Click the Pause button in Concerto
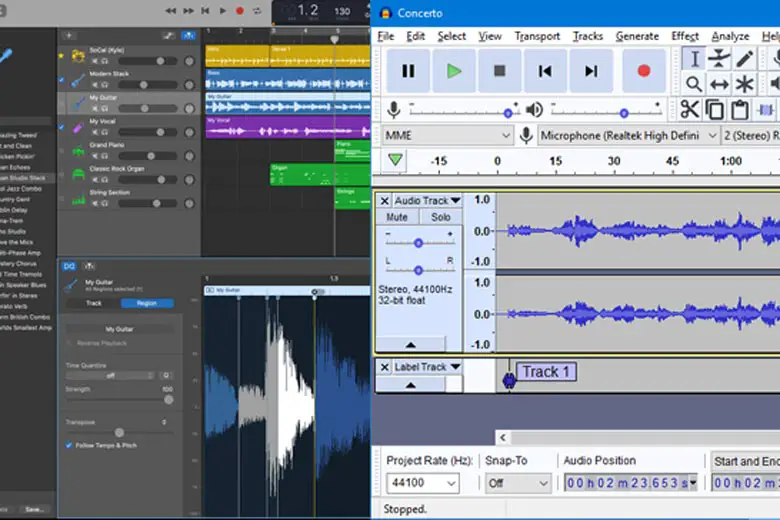This screenshot has height=520, width=780. [408, 71]
